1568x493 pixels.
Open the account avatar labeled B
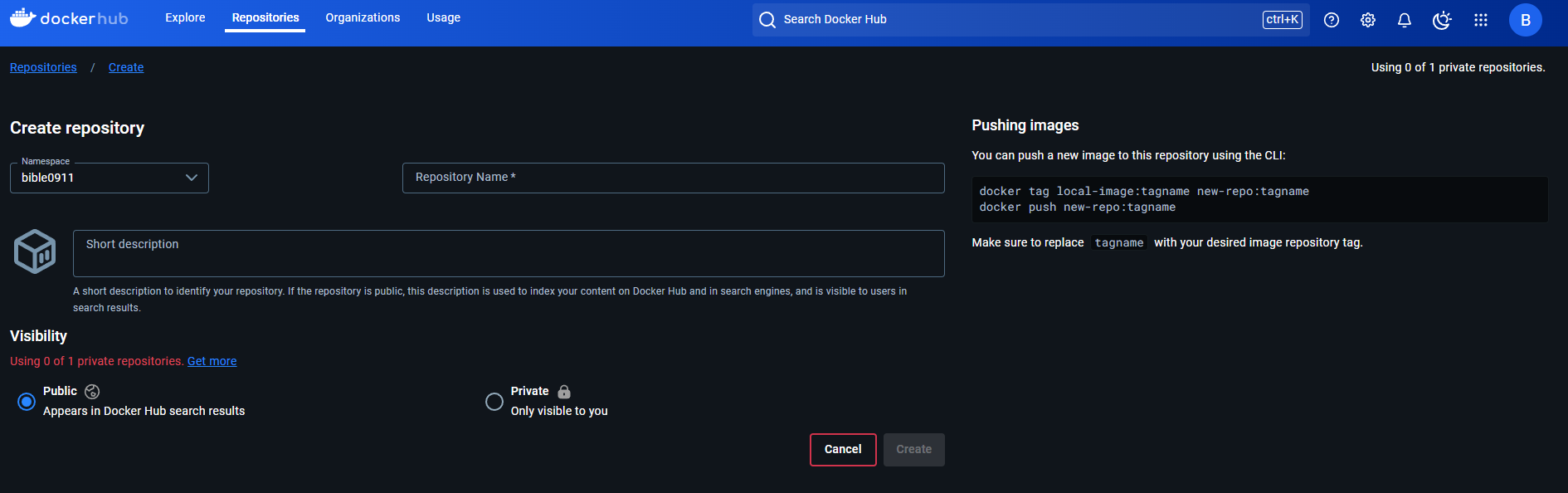coord(1526,20)
